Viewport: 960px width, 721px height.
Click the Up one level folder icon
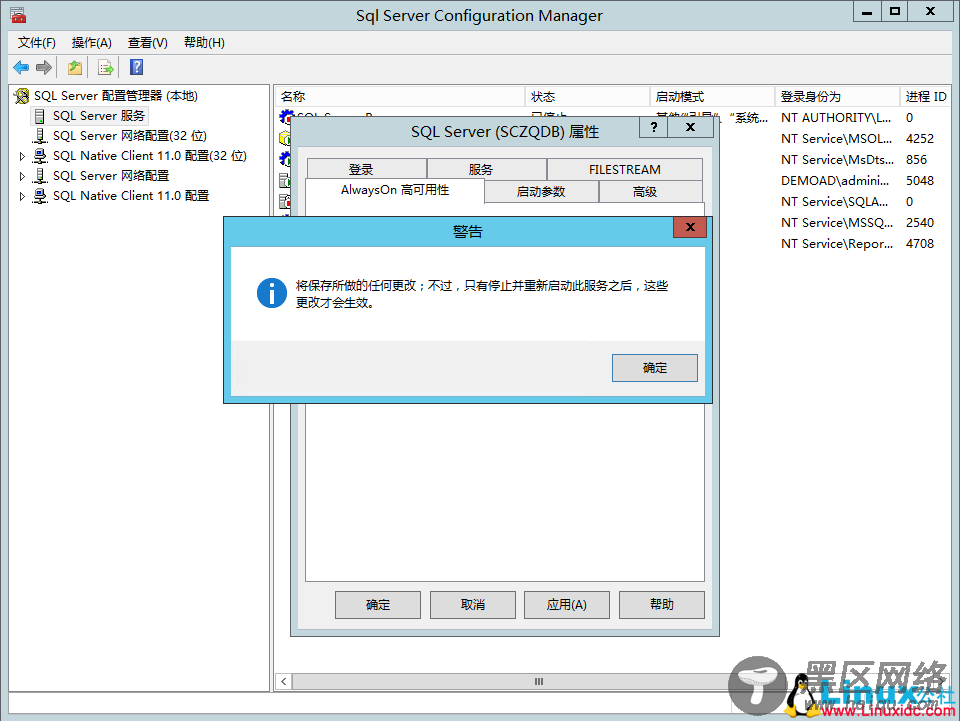click(75, 67)
